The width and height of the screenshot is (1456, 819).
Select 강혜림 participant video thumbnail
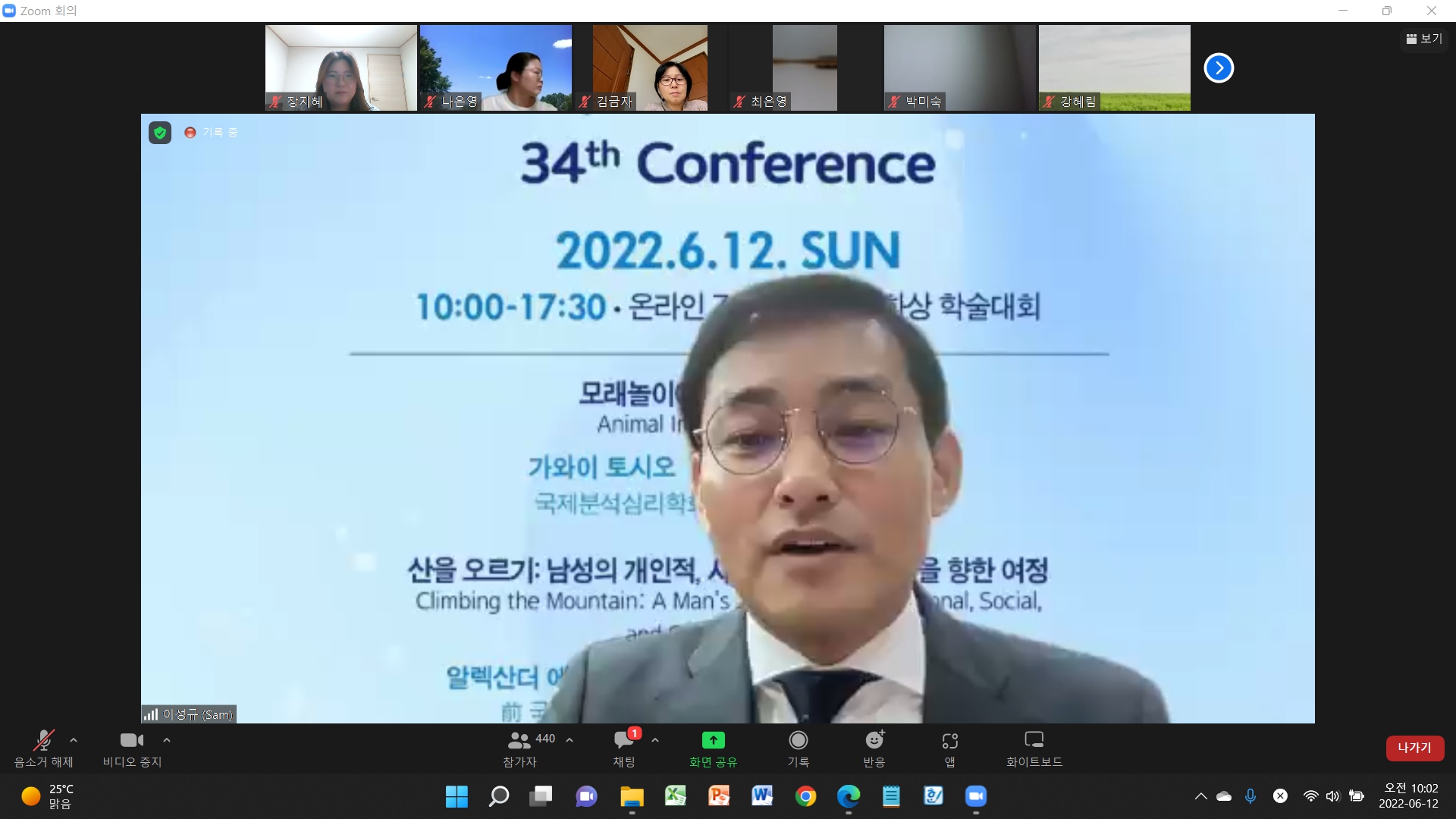[1115, 68]
